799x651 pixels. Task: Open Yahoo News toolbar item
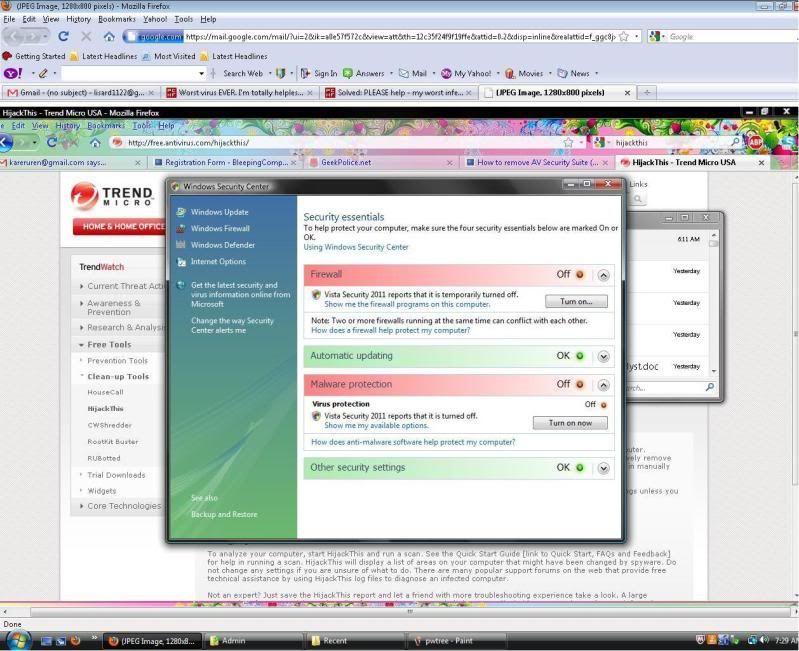coord(574,73)
